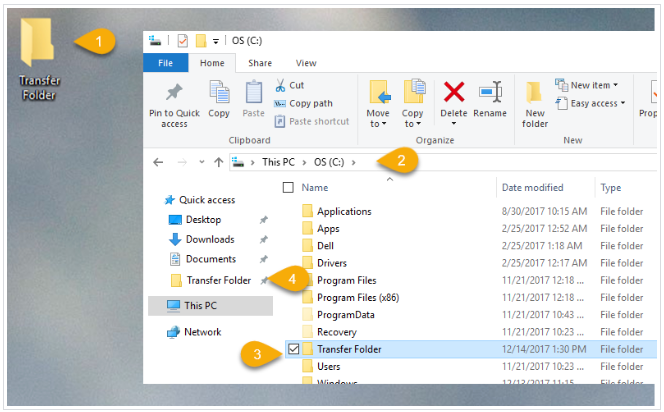Open recent locations dropdown near arrows
Screen dimensions: 664x412
point(202,162)
